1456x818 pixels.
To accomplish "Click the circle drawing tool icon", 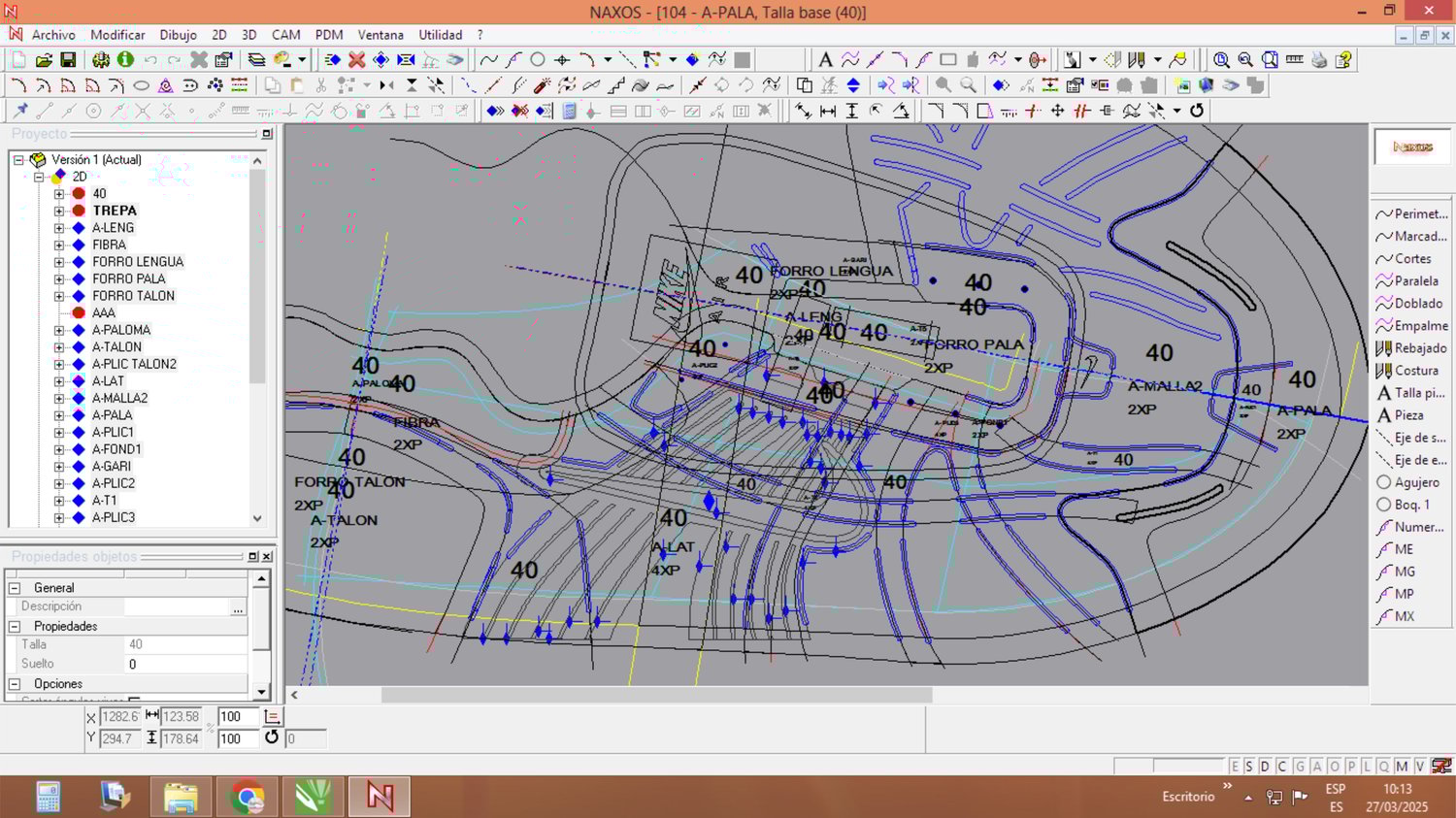I will pyautogui.click(x=538, y=60).
